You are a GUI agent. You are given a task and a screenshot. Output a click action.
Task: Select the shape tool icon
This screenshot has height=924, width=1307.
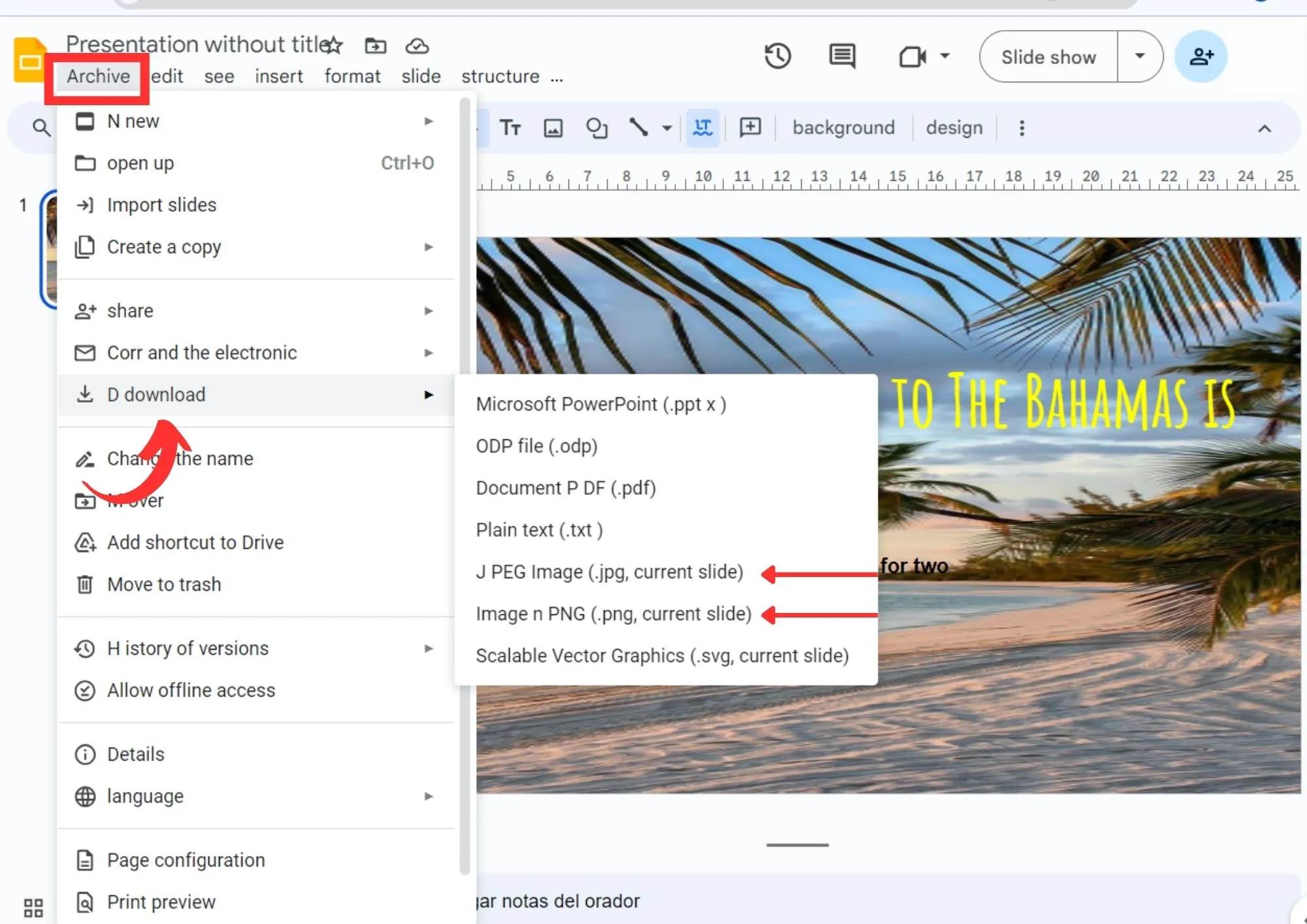[x=596, y=128]
